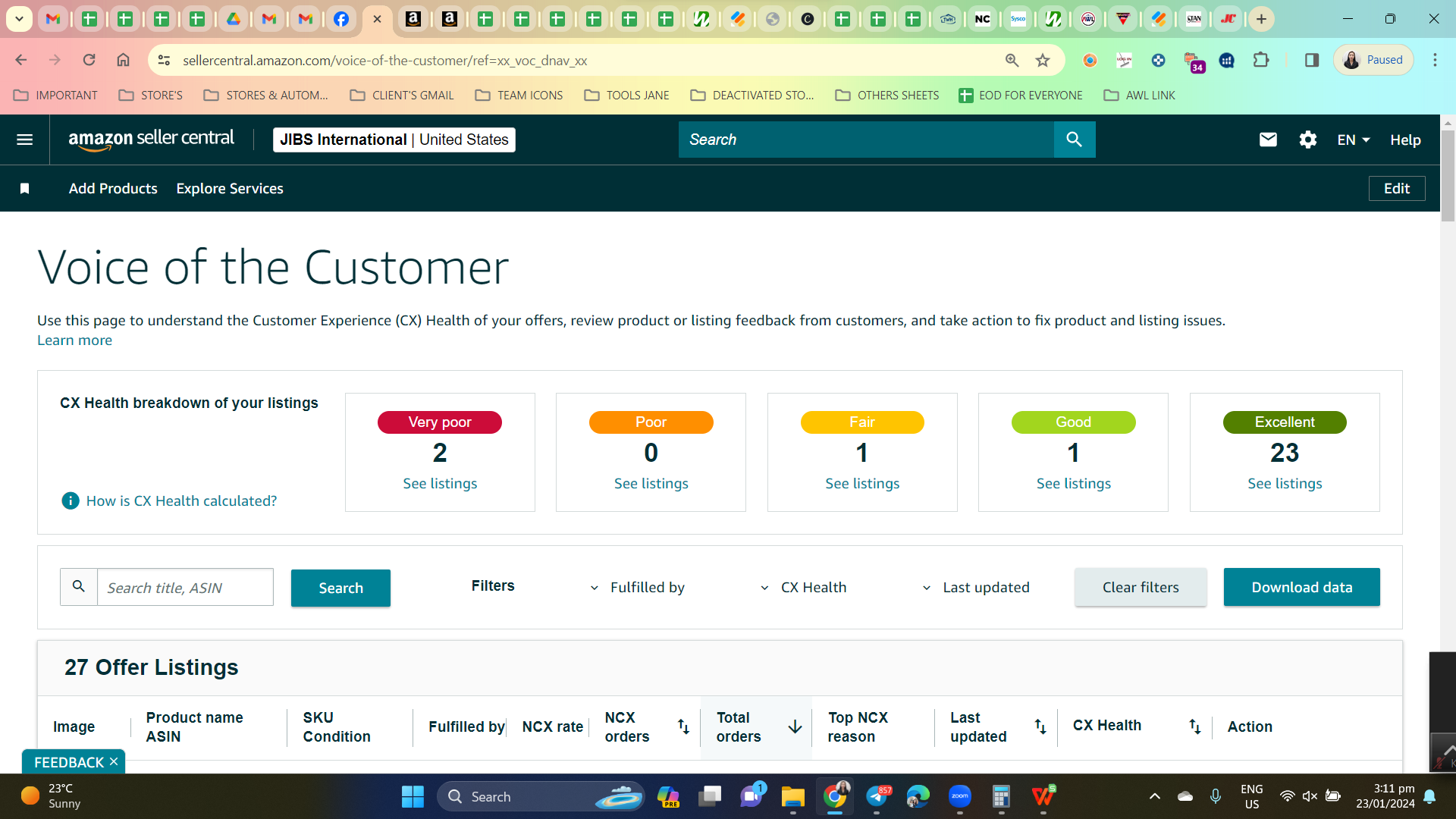Viewport: 1456px width, 819px height.
Task: See listings under Very poor
Action: click(x=440, y=484)
